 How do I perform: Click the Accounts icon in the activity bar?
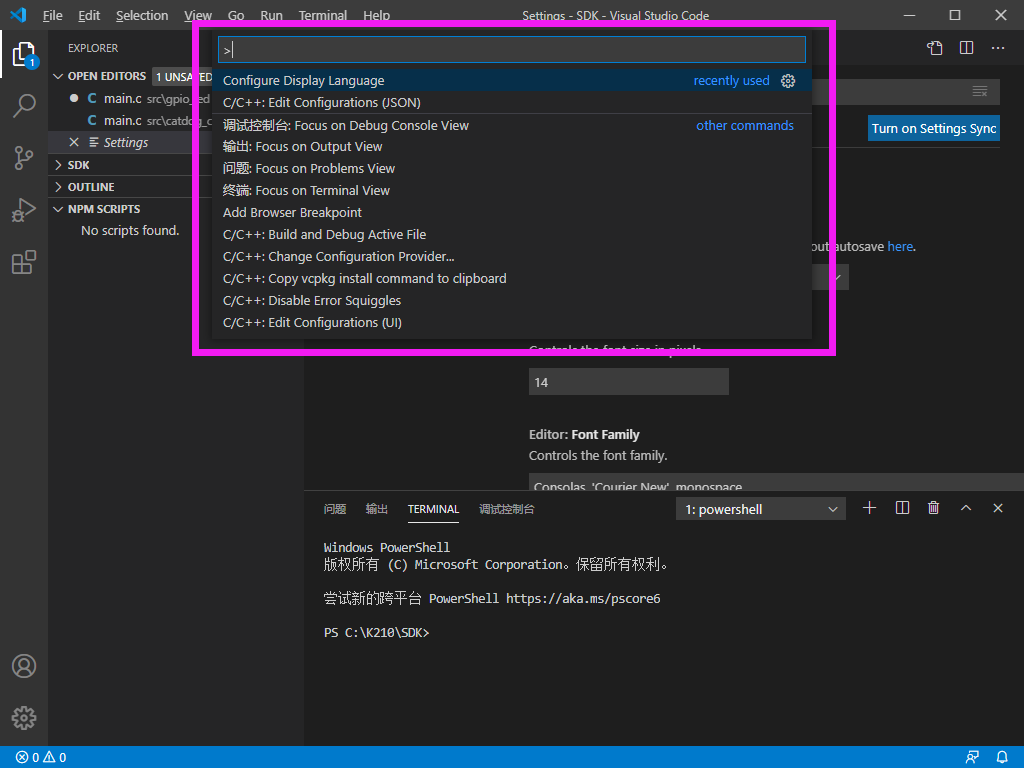[x=24, y=665]
